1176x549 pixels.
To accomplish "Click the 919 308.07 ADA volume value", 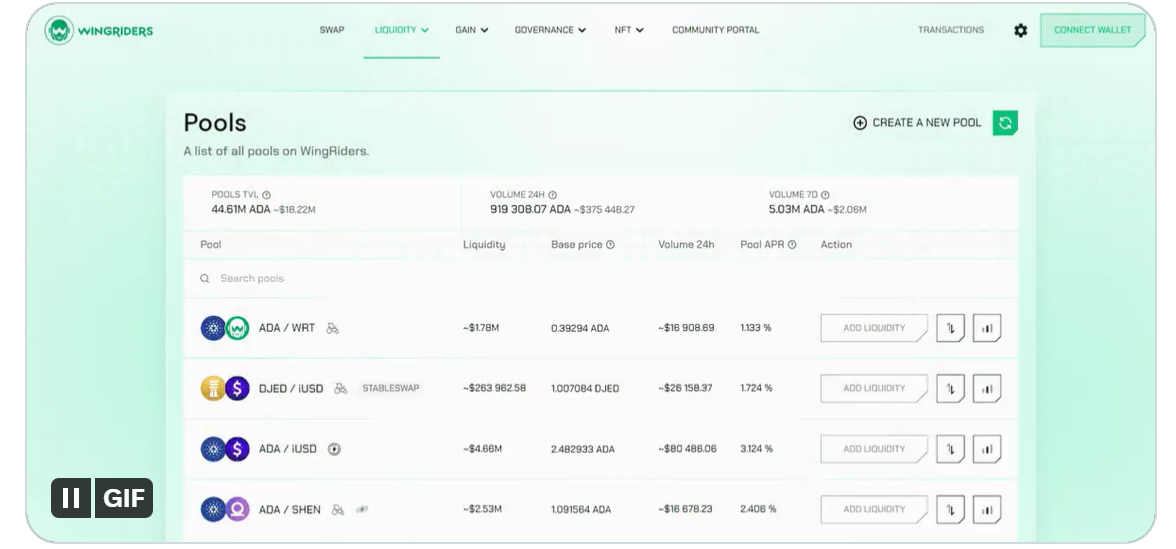I will coord(530,209).
